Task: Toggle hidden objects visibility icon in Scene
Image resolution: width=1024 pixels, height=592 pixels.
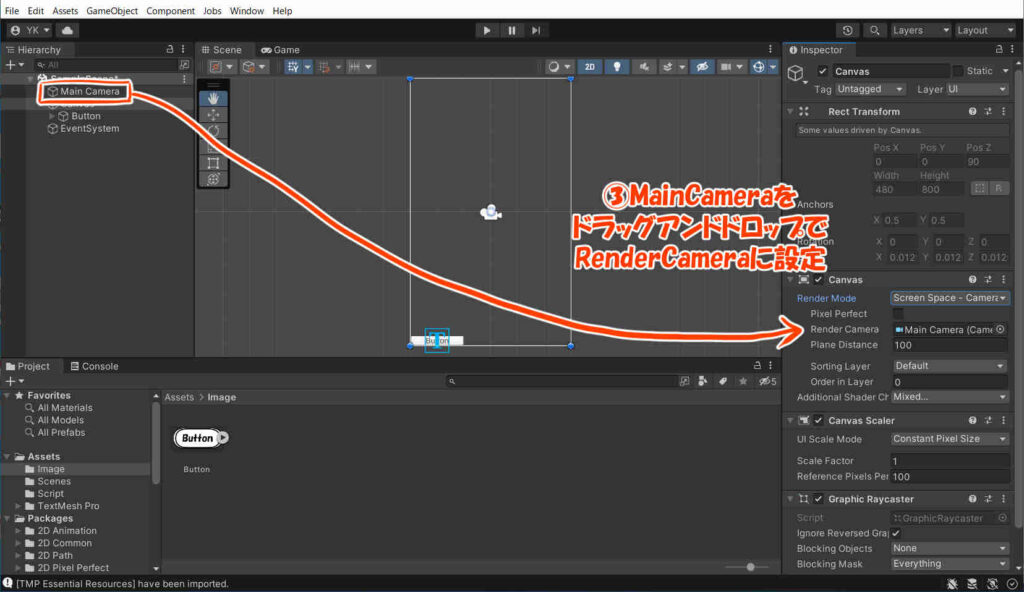Action: point(702,67)
